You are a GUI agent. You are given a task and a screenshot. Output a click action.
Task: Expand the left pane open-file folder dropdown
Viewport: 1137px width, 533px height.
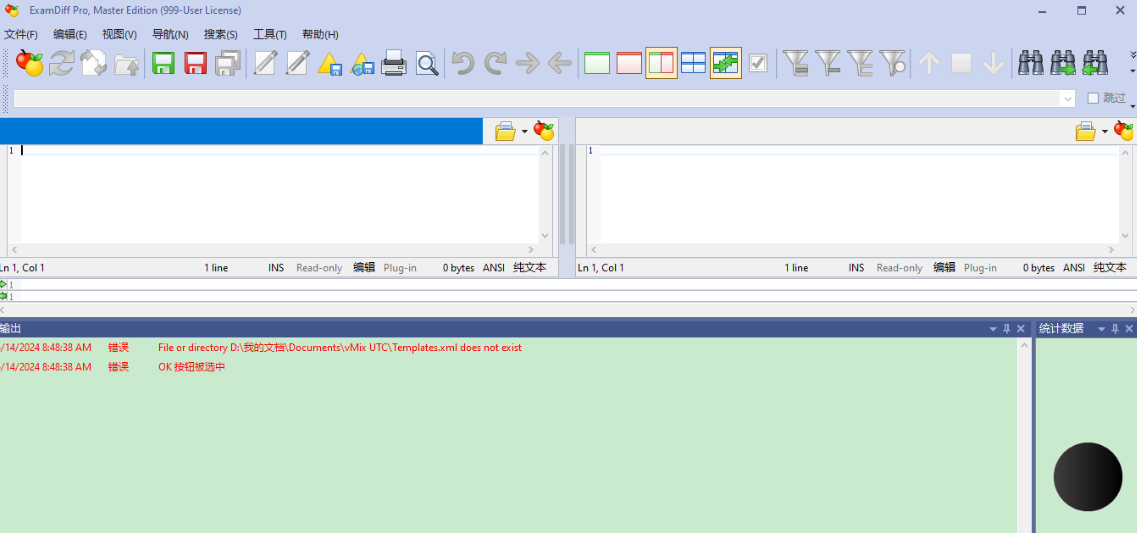(x=525, y=132)
